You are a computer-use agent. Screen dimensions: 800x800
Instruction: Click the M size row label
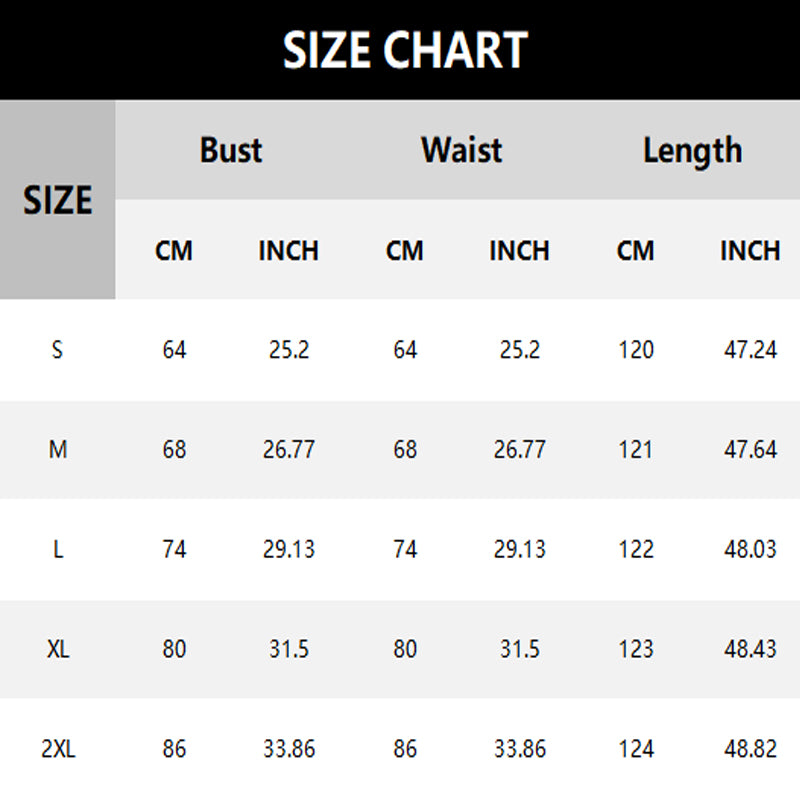tap(58, 449)
